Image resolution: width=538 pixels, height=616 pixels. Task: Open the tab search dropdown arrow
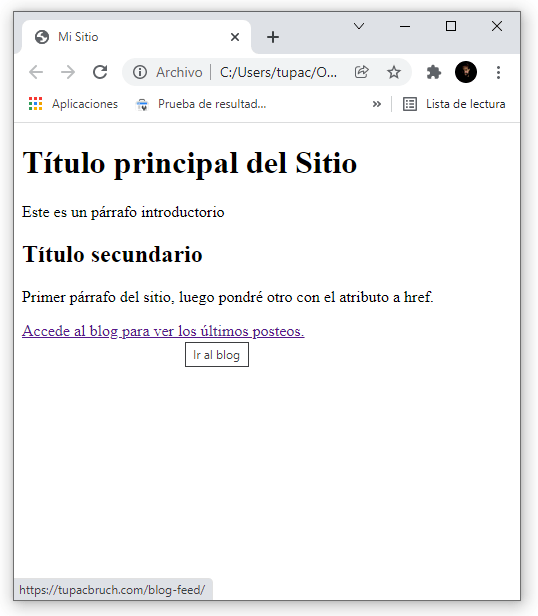click(x=359, y=26)
